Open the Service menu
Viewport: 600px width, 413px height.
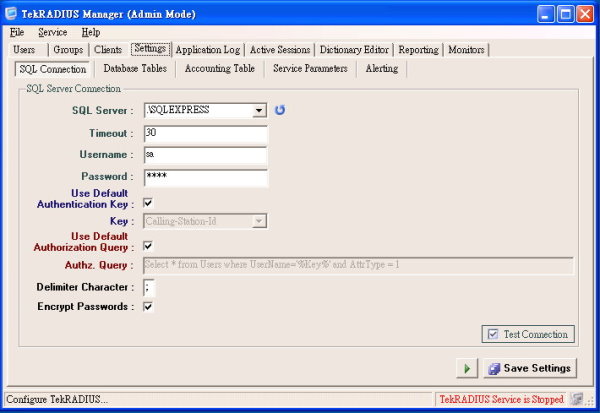click(53, 32)
